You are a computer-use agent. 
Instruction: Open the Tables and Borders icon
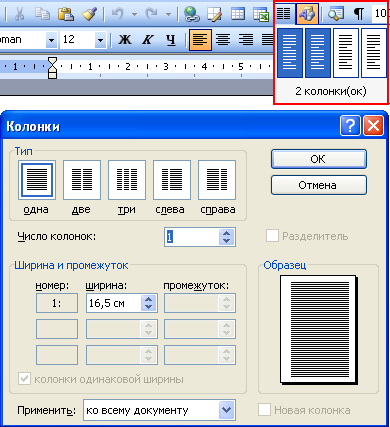(214, 14)
